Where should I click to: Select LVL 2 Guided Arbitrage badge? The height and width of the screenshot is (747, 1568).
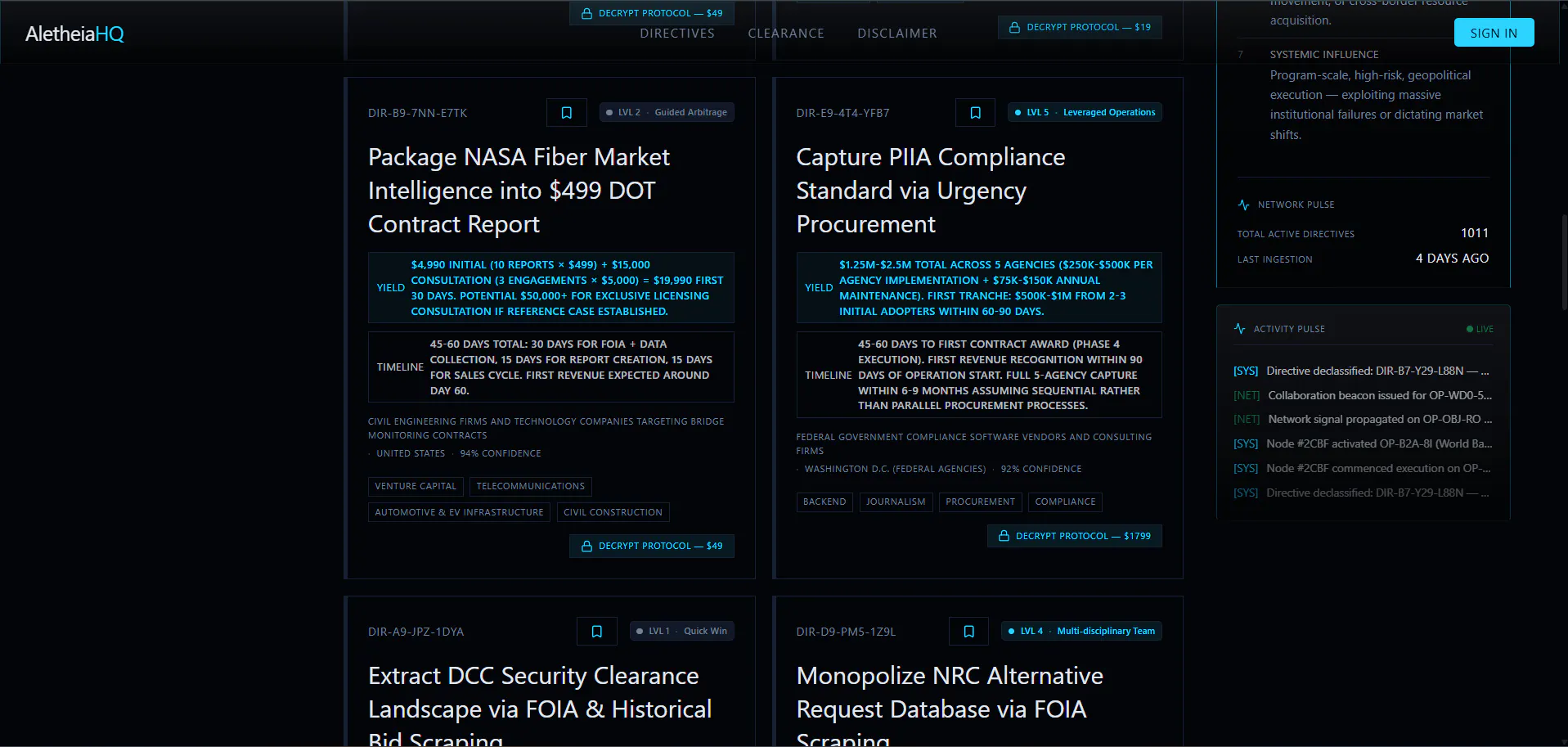pyautogui.click(x=667, y=112)
